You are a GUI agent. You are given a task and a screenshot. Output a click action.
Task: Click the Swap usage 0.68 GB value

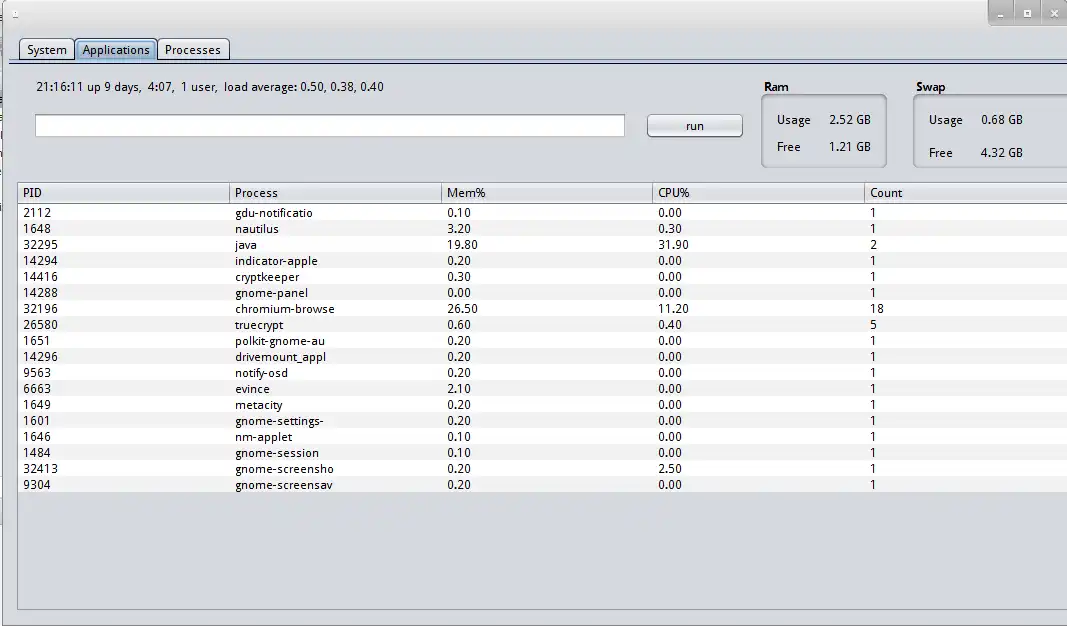(1002, 120)
